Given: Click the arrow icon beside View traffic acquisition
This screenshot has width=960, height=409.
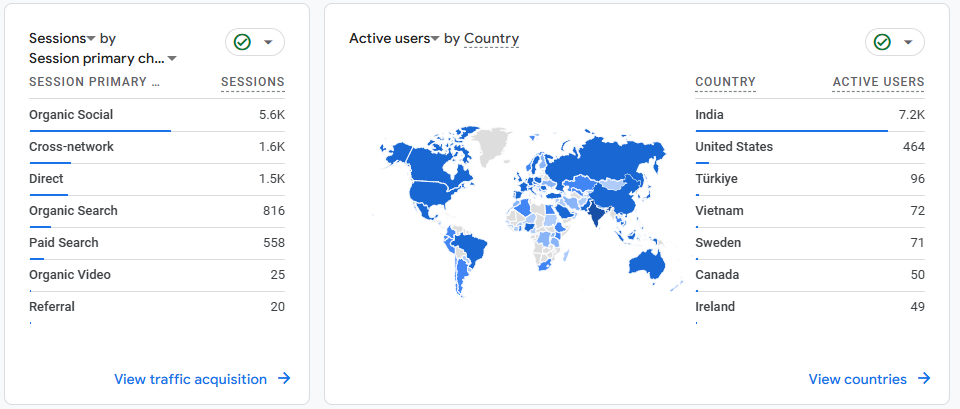Looking at the screenshot, I should [x=284, y=379].
